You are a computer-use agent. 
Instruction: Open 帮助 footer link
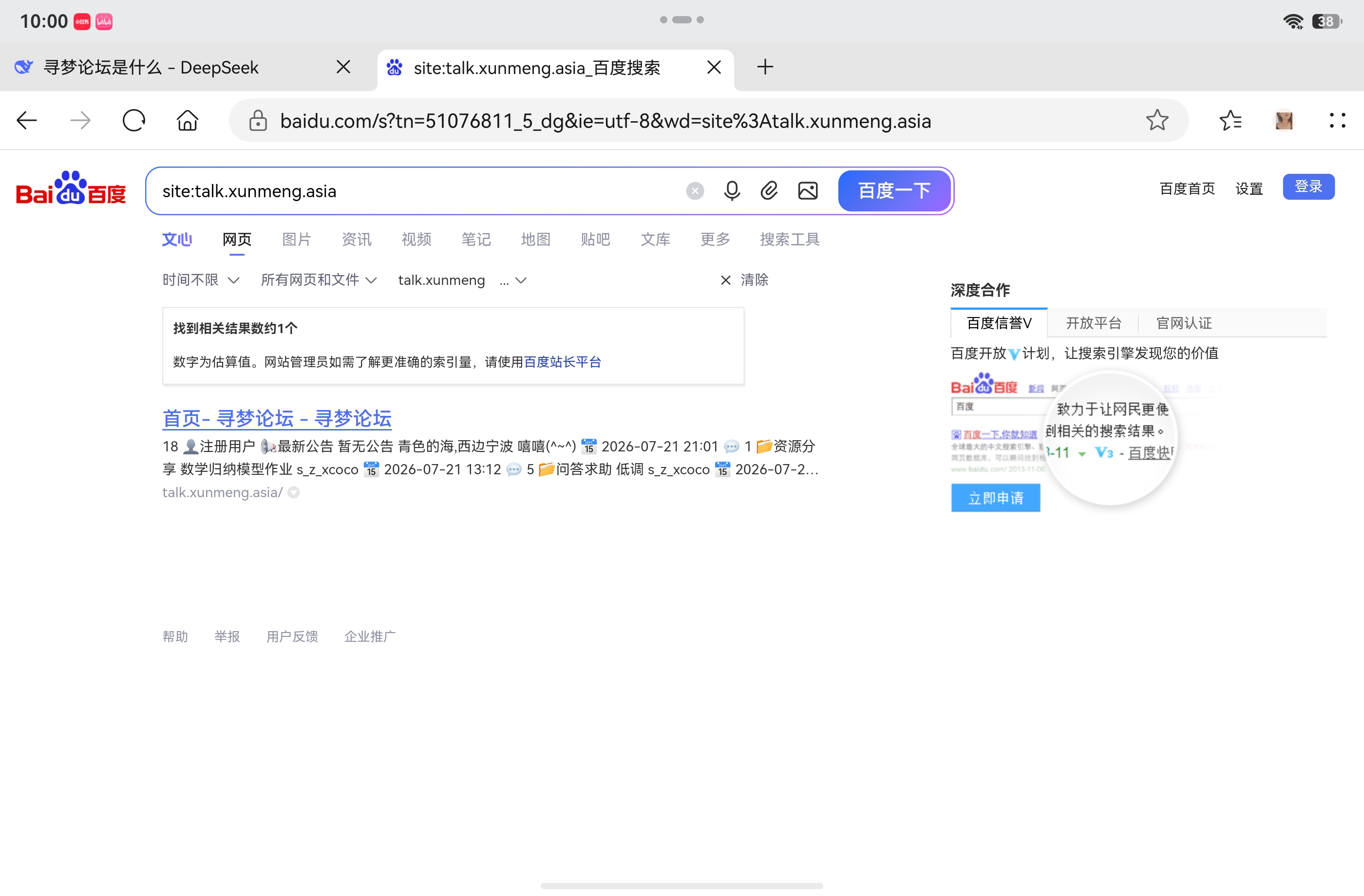(175, 636)
